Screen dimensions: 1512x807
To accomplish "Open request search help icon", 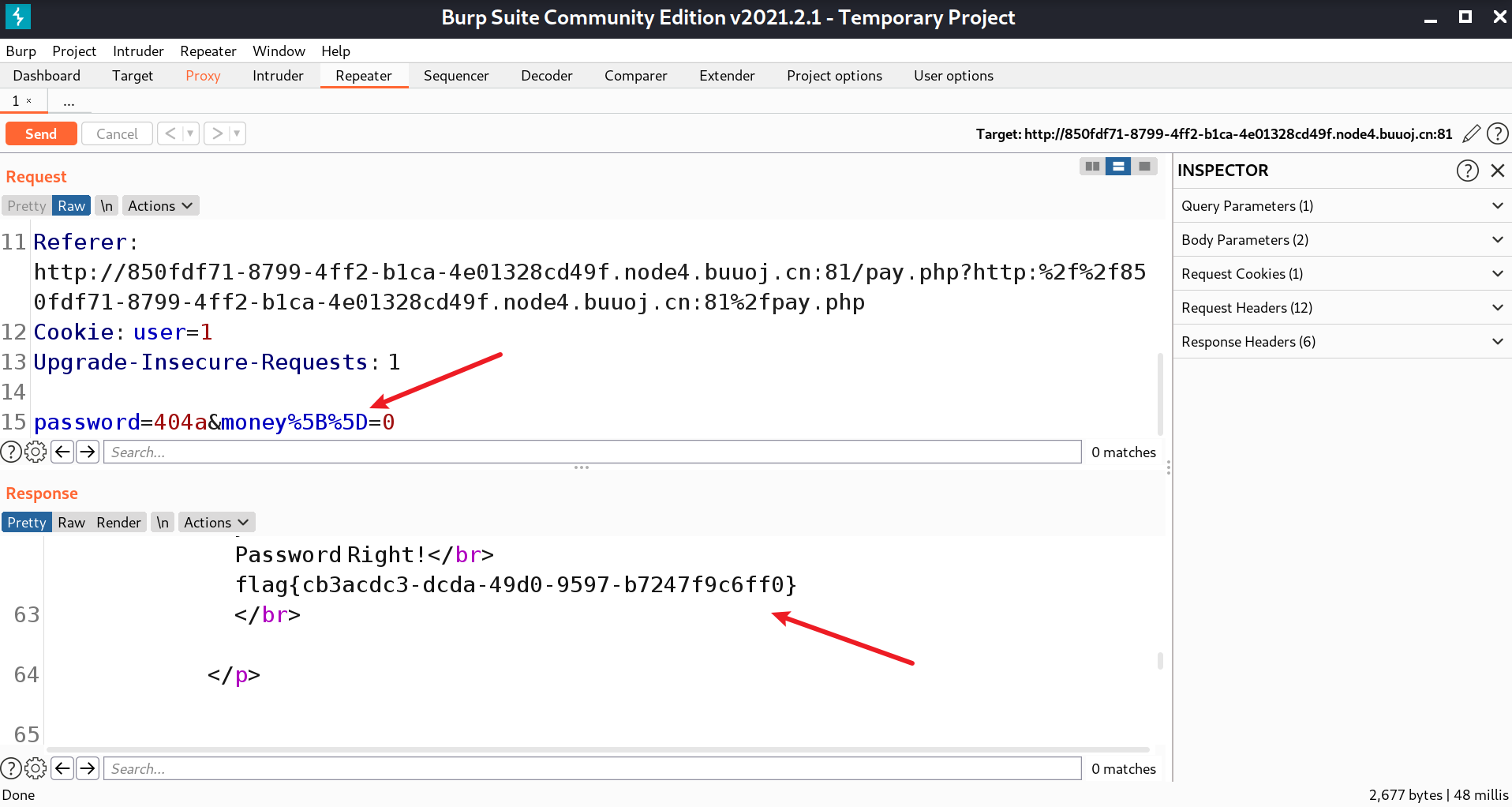I will click(11, 452).
